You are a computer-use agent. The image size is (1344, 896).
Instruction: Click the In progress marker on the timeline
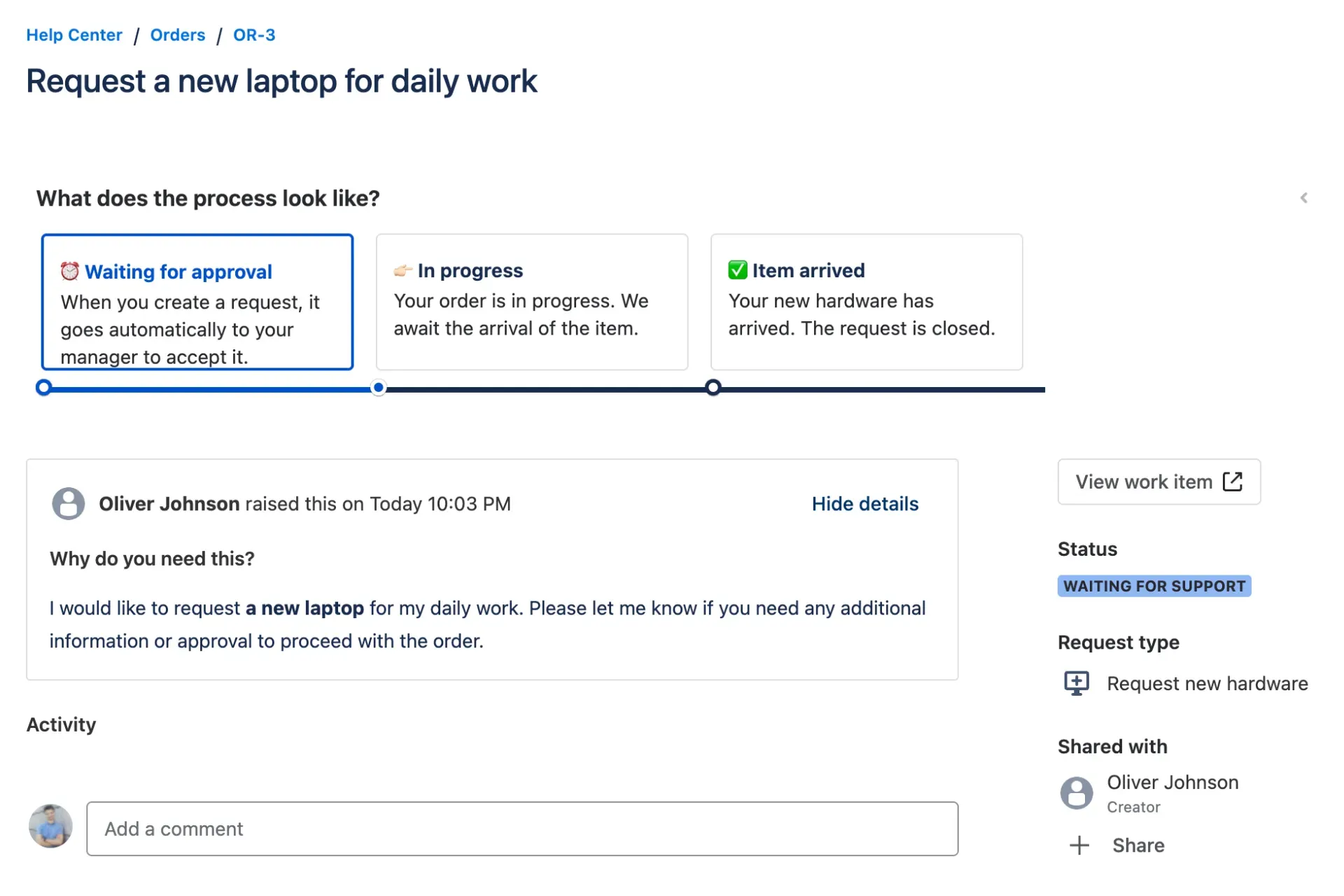[x=379, y=388]
